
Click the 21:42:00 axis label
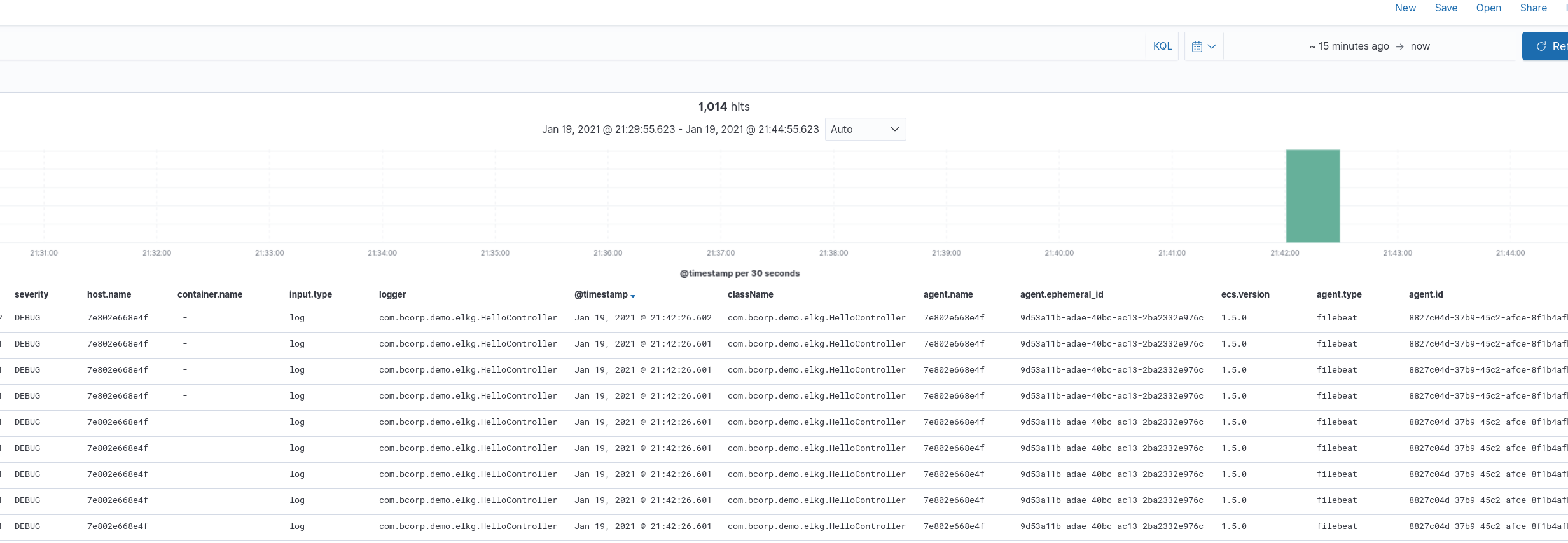(1285, 253)
